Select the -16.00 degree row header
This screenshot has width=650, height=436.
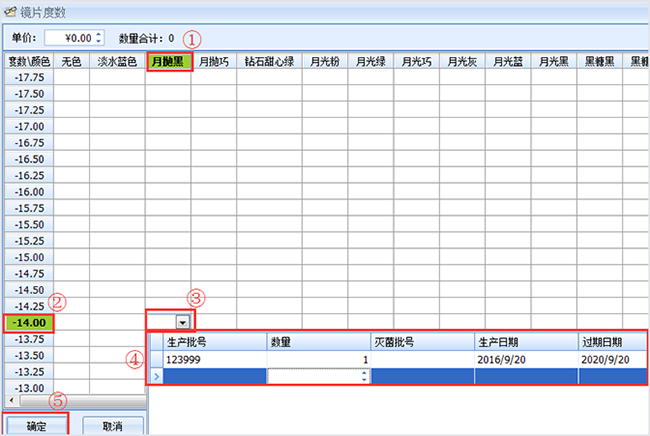click(29, 192)
